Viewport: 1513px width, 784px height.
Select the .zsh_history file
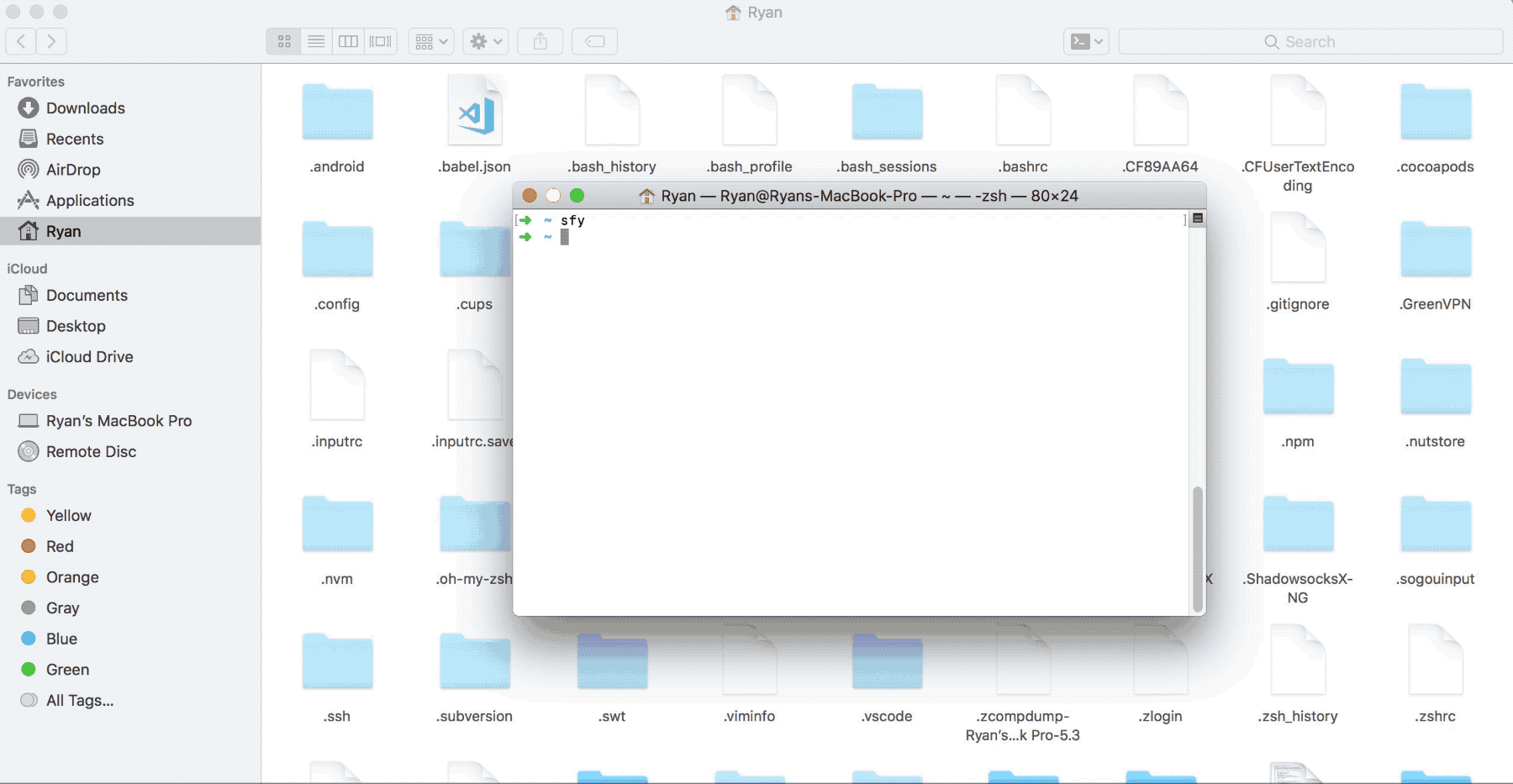tap(1298, 660)
